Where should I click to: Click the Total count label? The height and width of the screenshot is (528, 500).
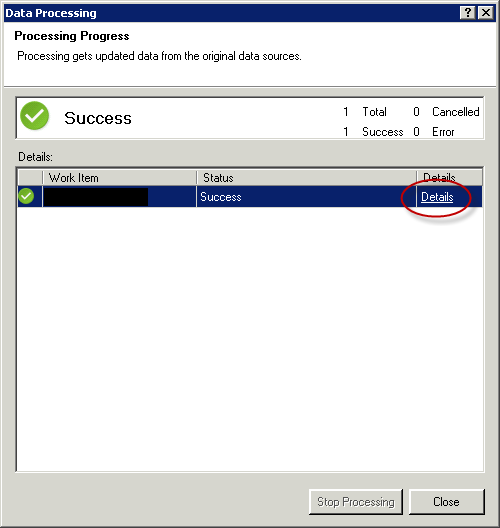pos(374,112)
